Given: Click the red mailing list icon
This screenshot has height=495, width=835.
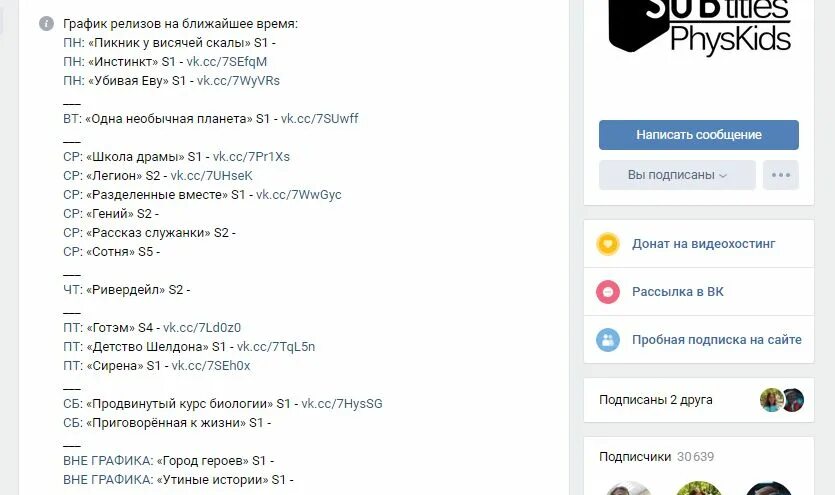Looking at the screenshot, I should tap(608, 292).
